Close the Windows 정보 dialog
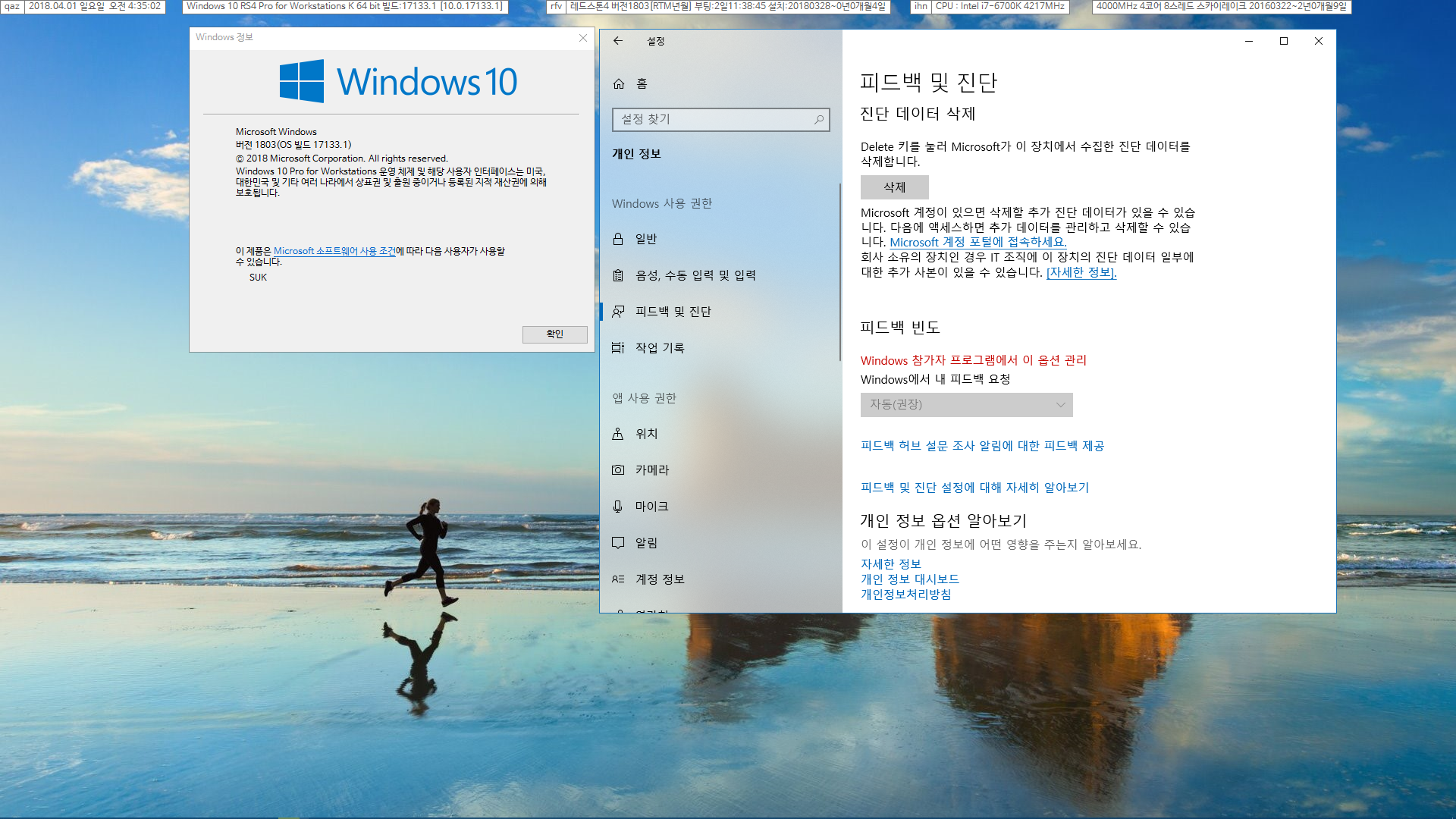Screen dimensions: 1456x819 pyautogui.click(x=583, y=38)
